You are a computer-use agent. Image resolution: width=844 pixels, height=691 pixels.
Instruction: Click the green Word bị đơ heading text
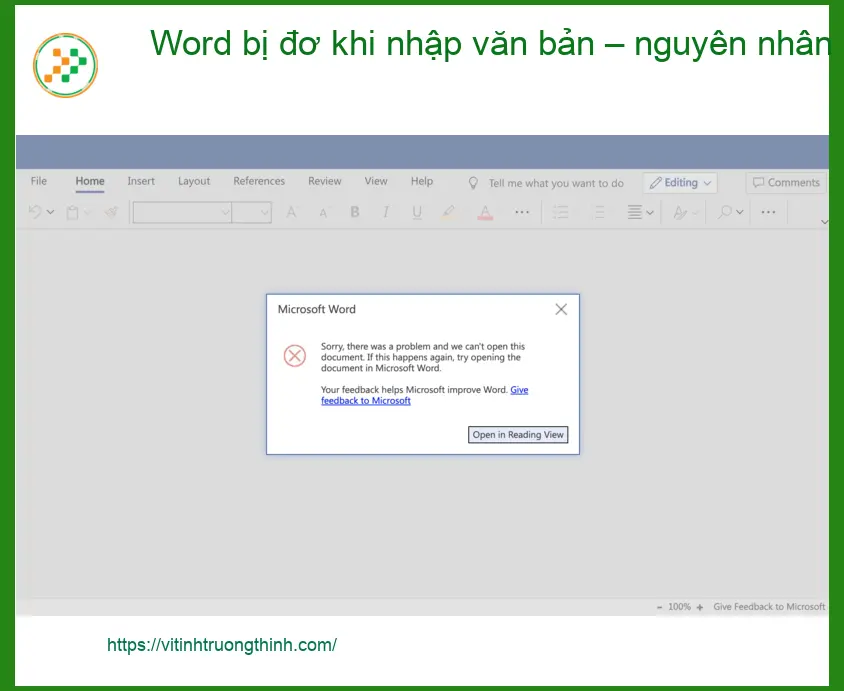coord(489,44)
